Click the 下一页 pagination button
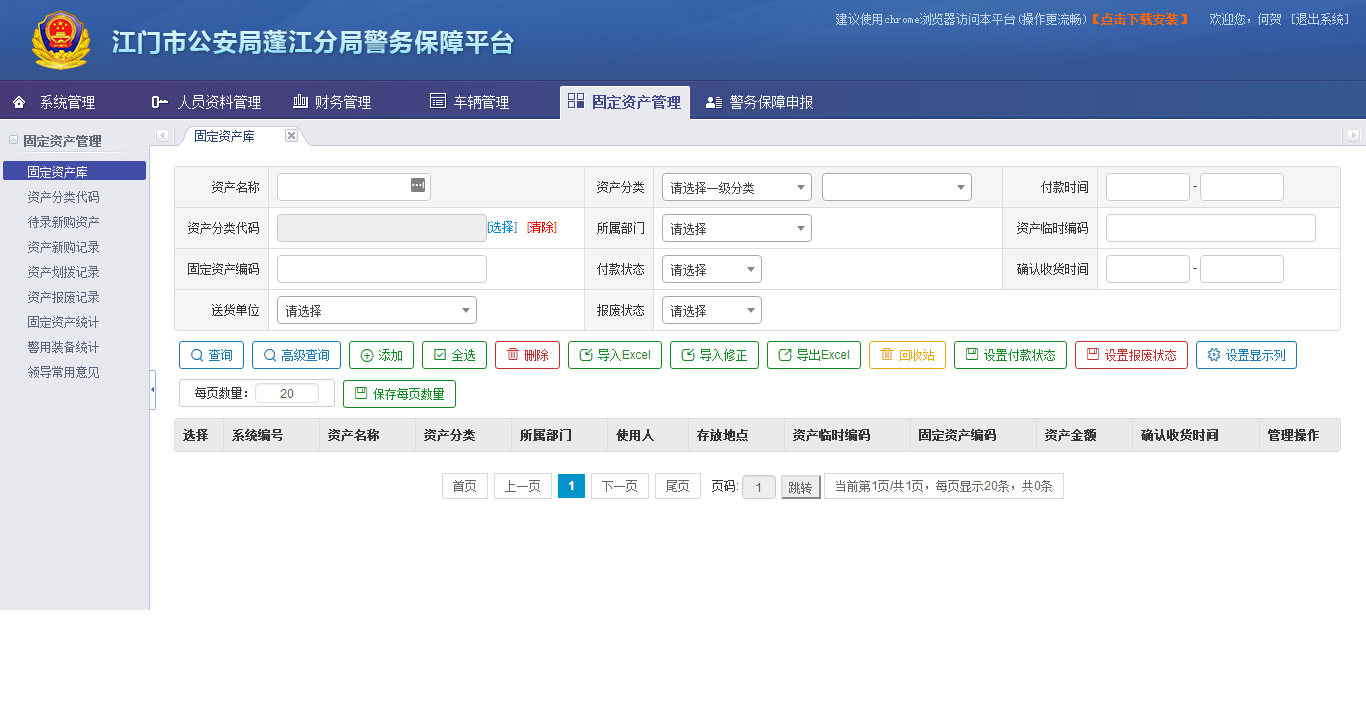 (x=620, y=486)
